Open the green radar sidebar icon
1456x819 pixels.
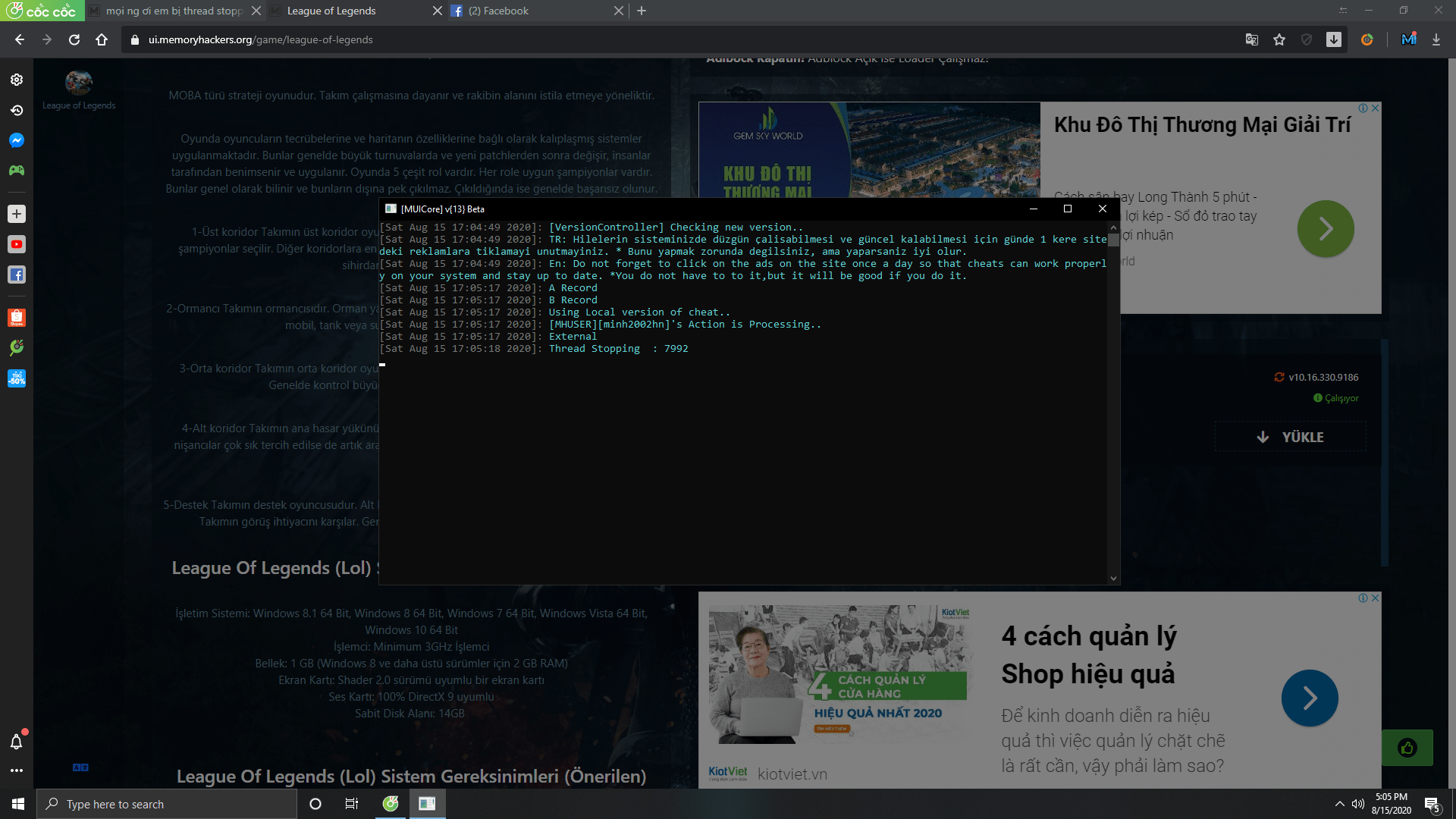pos(17,347)
